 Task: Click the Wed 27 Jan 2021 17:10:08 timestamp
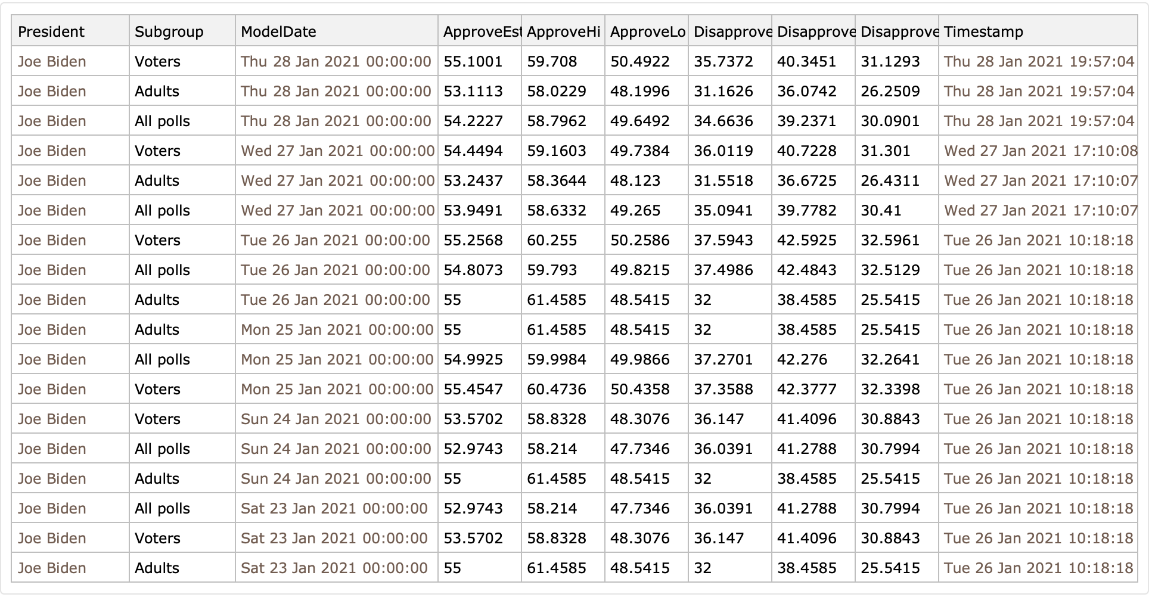pyautogui.click(x=1040, y=151)
